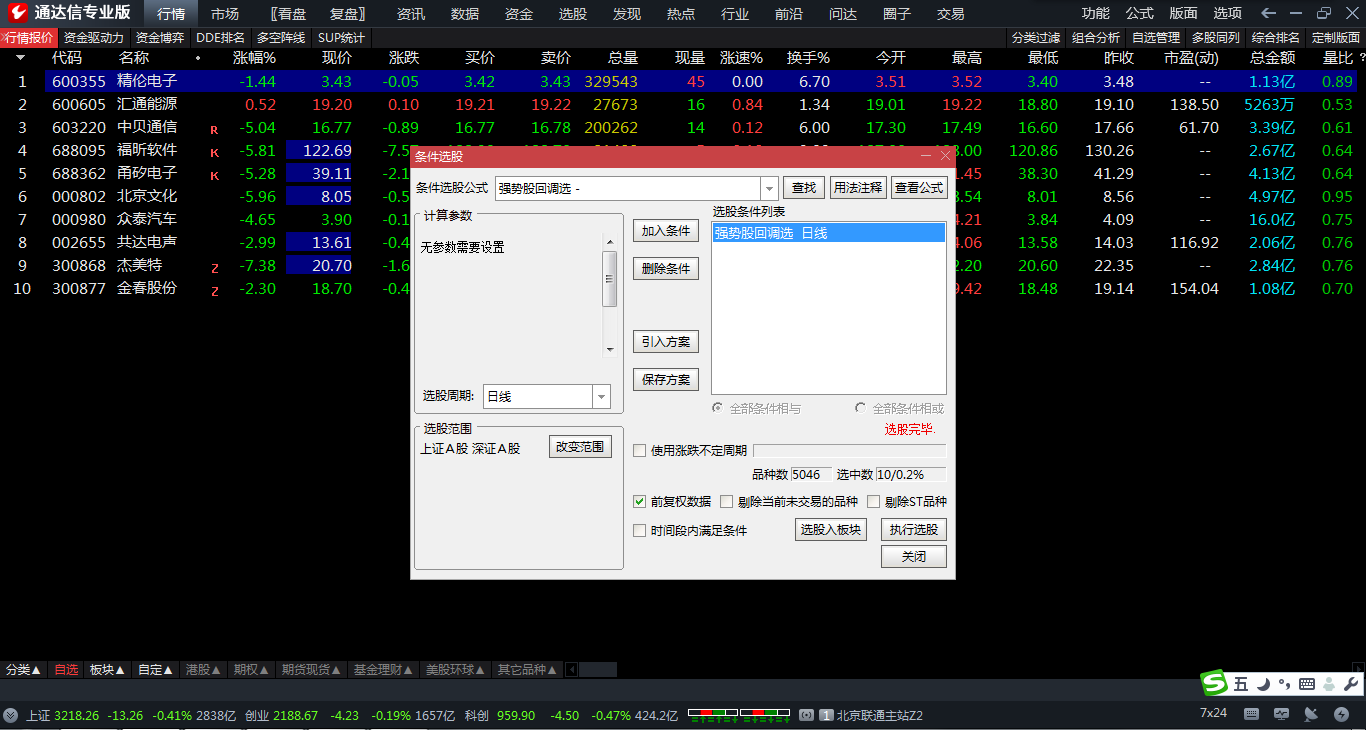Click the satellite connection icon near bottom right
The width and height of the screenshot is (1366, 730).
[x=1311, y=714]
